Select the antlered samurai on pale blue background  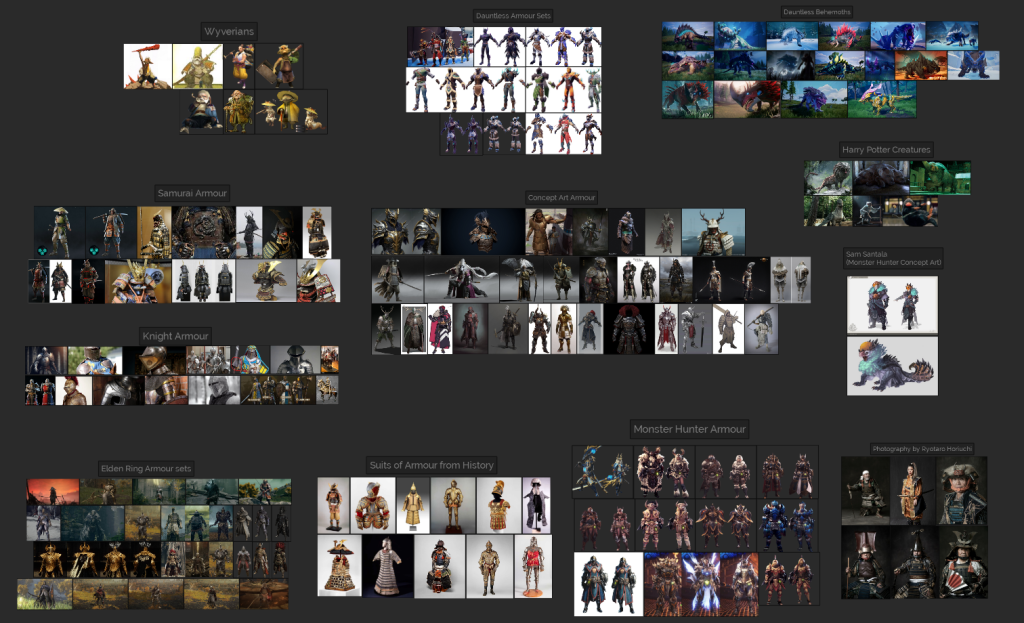(x=713, y=232)
